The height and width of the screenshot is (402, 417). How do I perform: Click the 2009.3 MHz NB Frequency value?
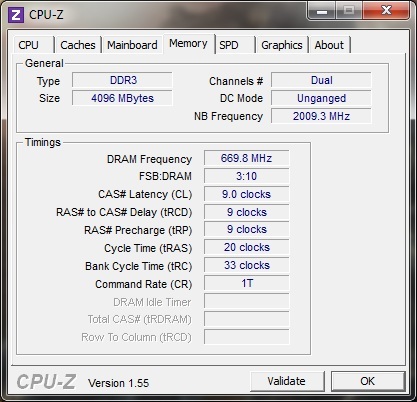321,116
